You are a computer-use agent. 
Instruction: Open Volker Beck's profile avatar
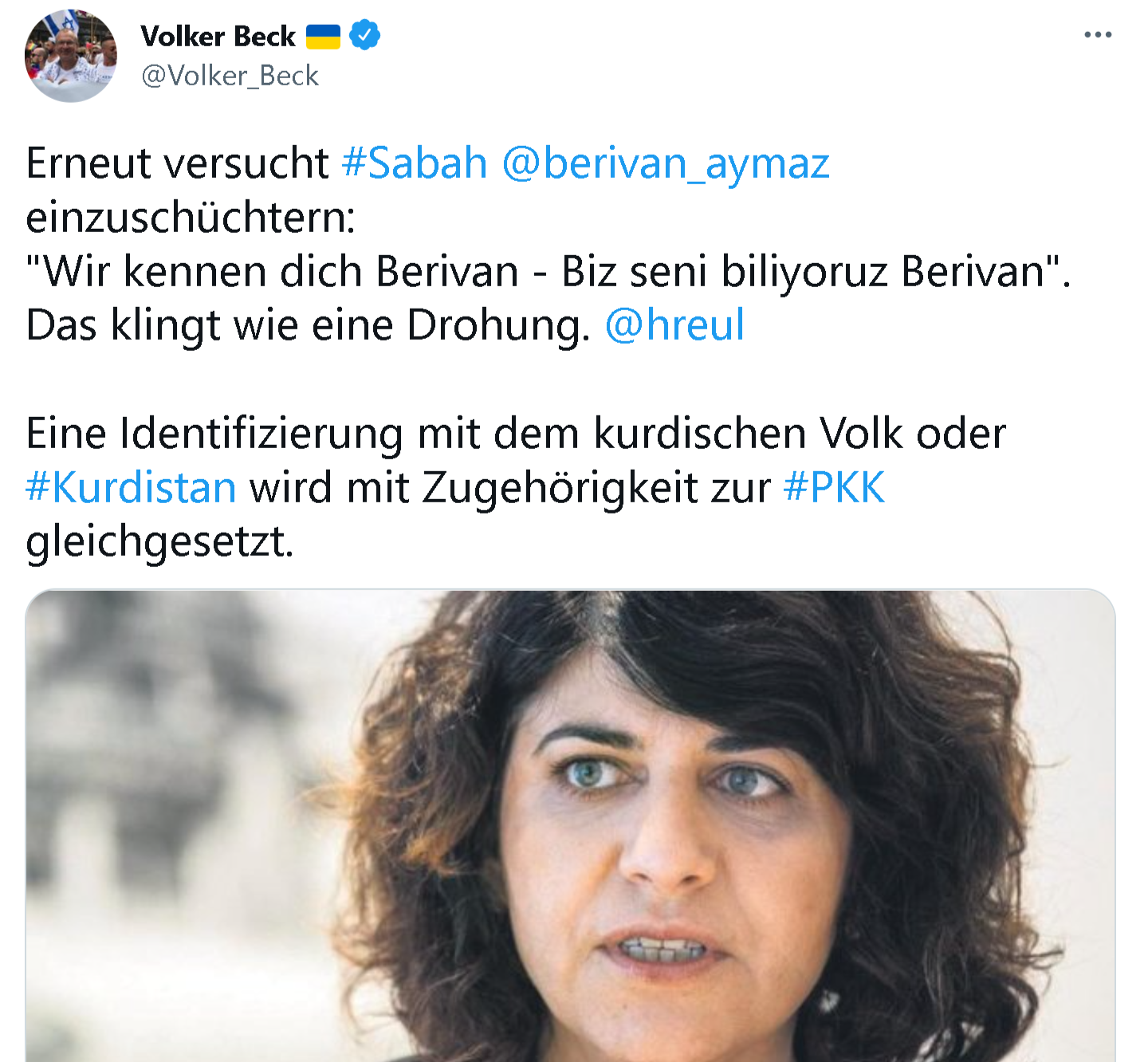click(x=71, y=56)
